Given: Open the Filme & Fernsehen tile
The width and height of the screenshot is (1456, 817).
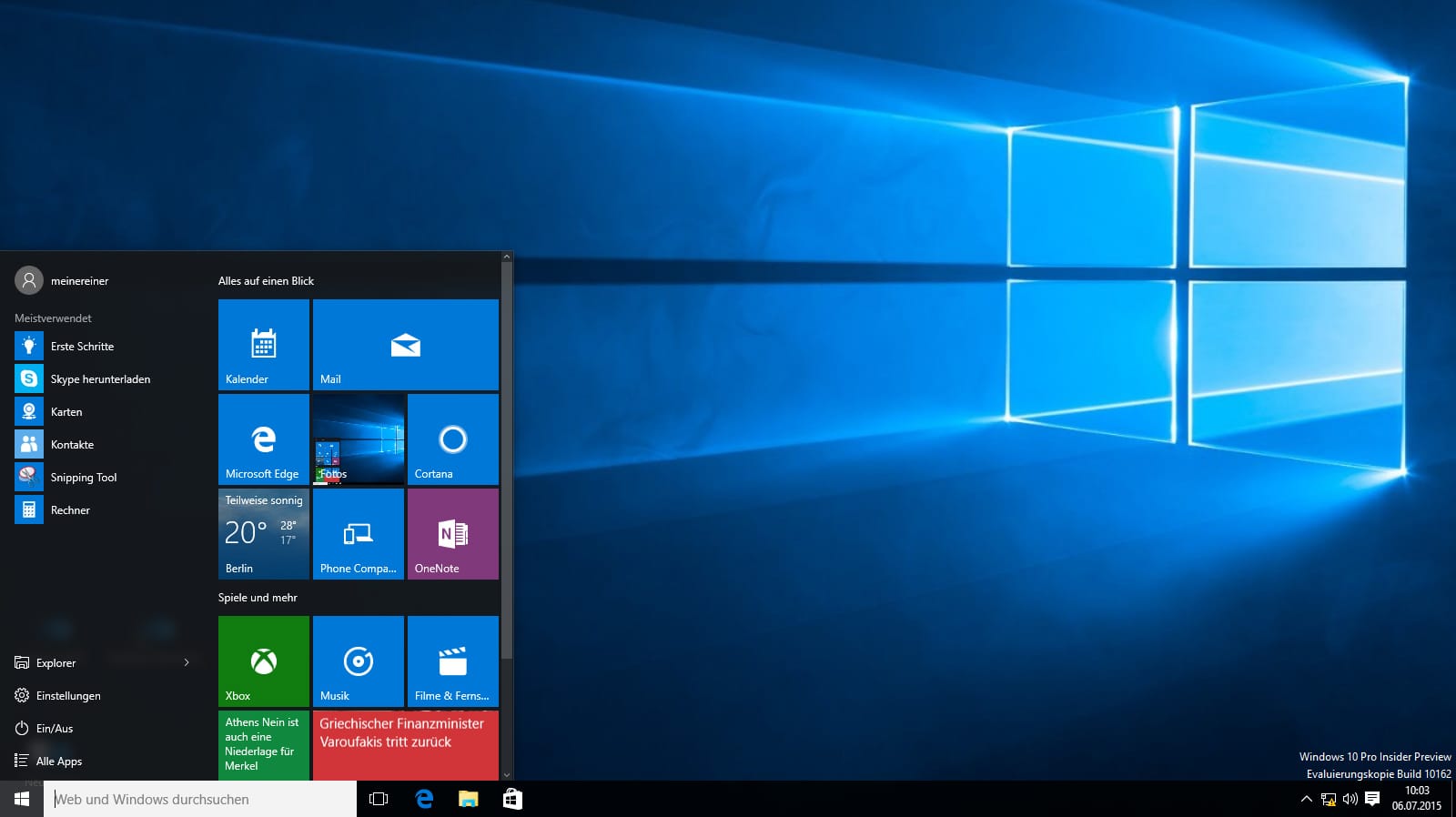Looking at the screenshot, I should click(453, 661).
